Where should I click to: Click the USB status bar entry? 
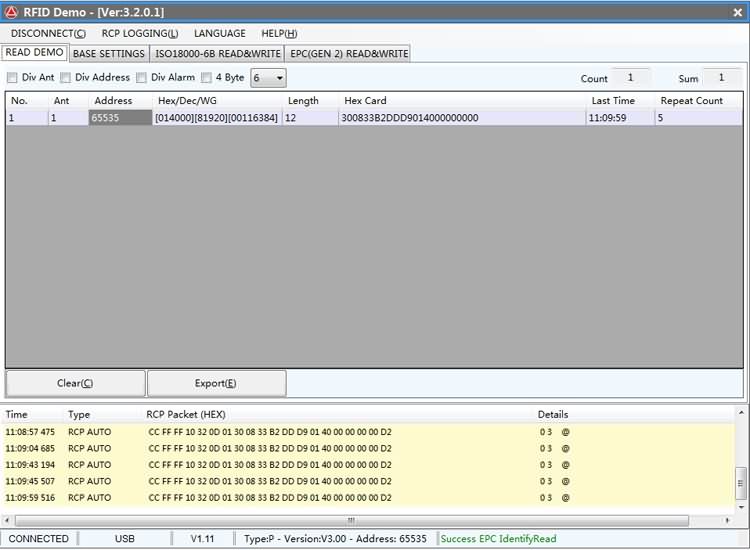pos(125,539)
